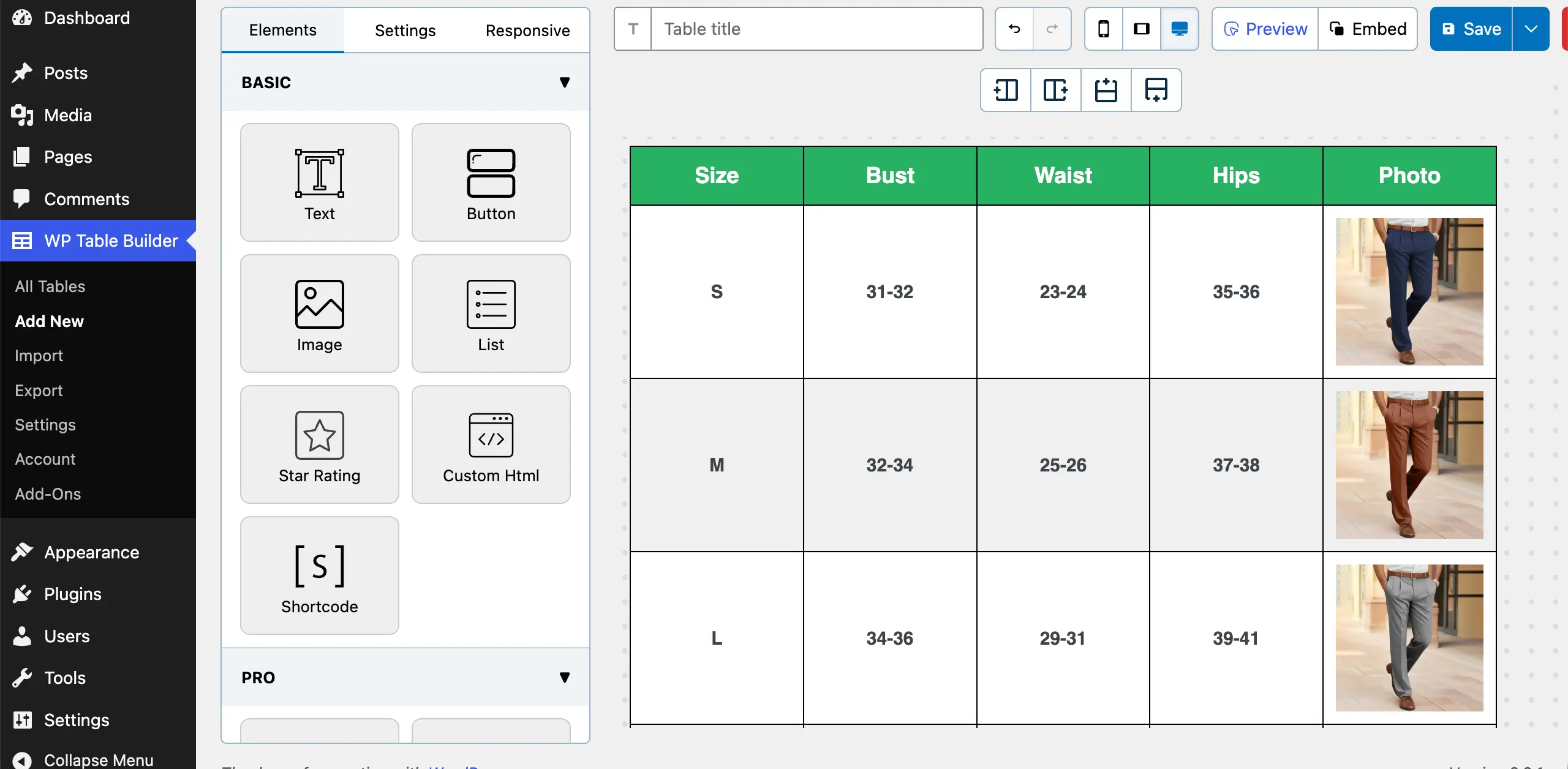1568x769 pixels.
Task: Insert a row below
Action: click(1156, 90)
